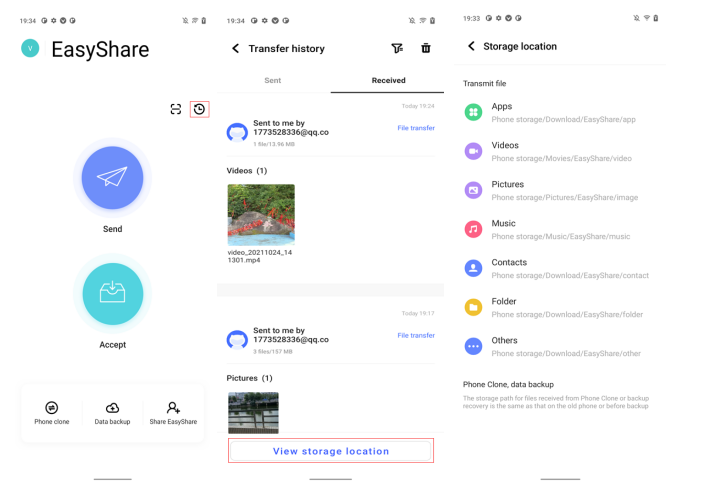Select Music storage path text
Viewport: 723px width, 499px height.
[561, 236]
